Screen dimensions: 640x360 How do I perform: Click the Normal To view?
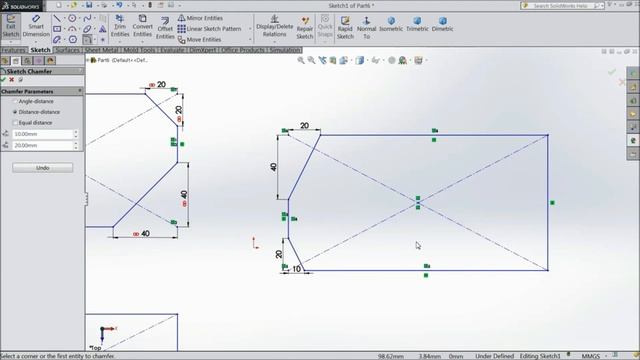pyautogui.click(x=366, y=28)
